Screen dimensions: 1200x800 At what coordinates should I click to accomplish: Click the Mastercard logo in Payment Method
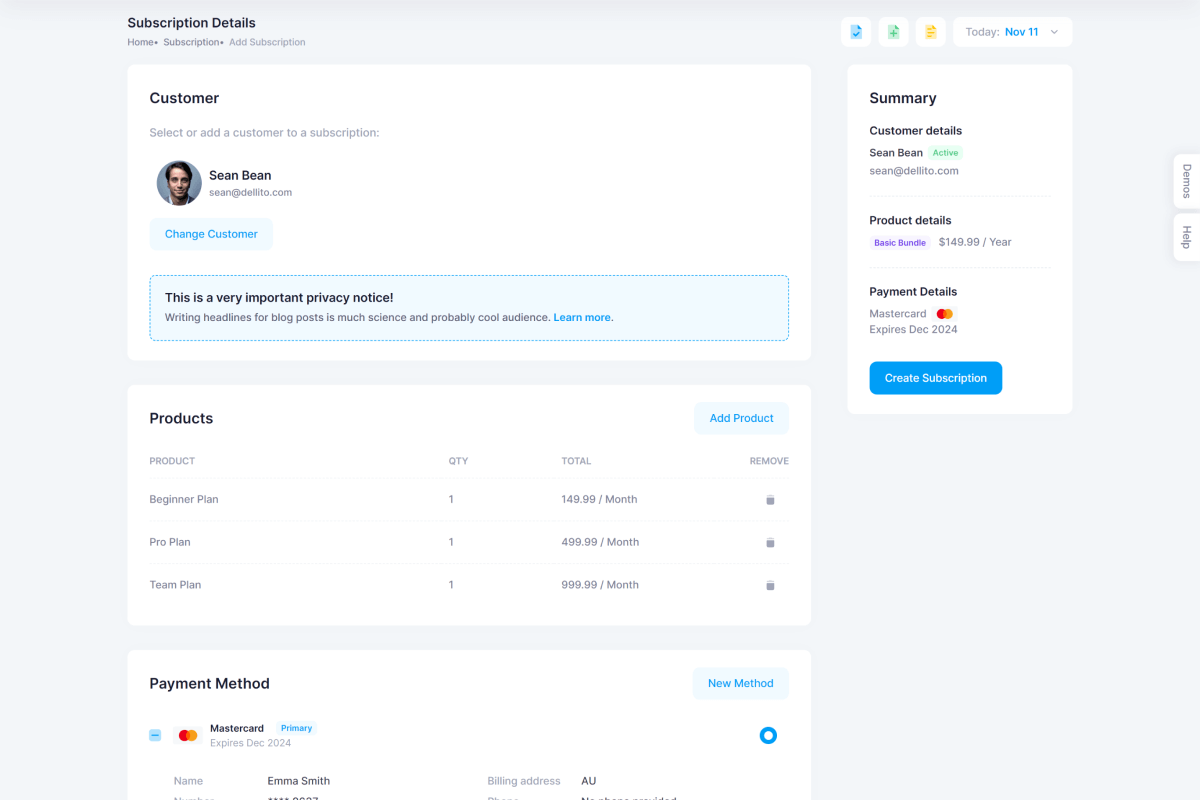(x=188, y=736)
